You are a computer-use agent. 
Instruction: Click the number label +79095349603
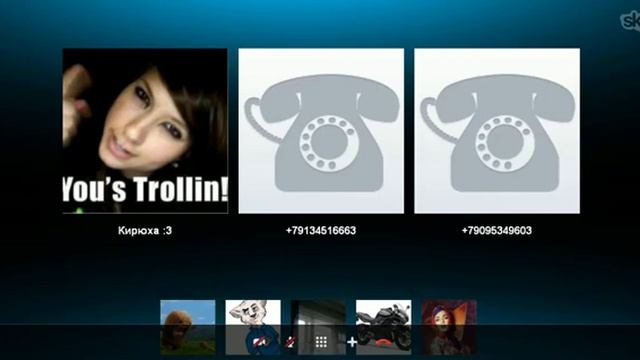tap(497, 231)
